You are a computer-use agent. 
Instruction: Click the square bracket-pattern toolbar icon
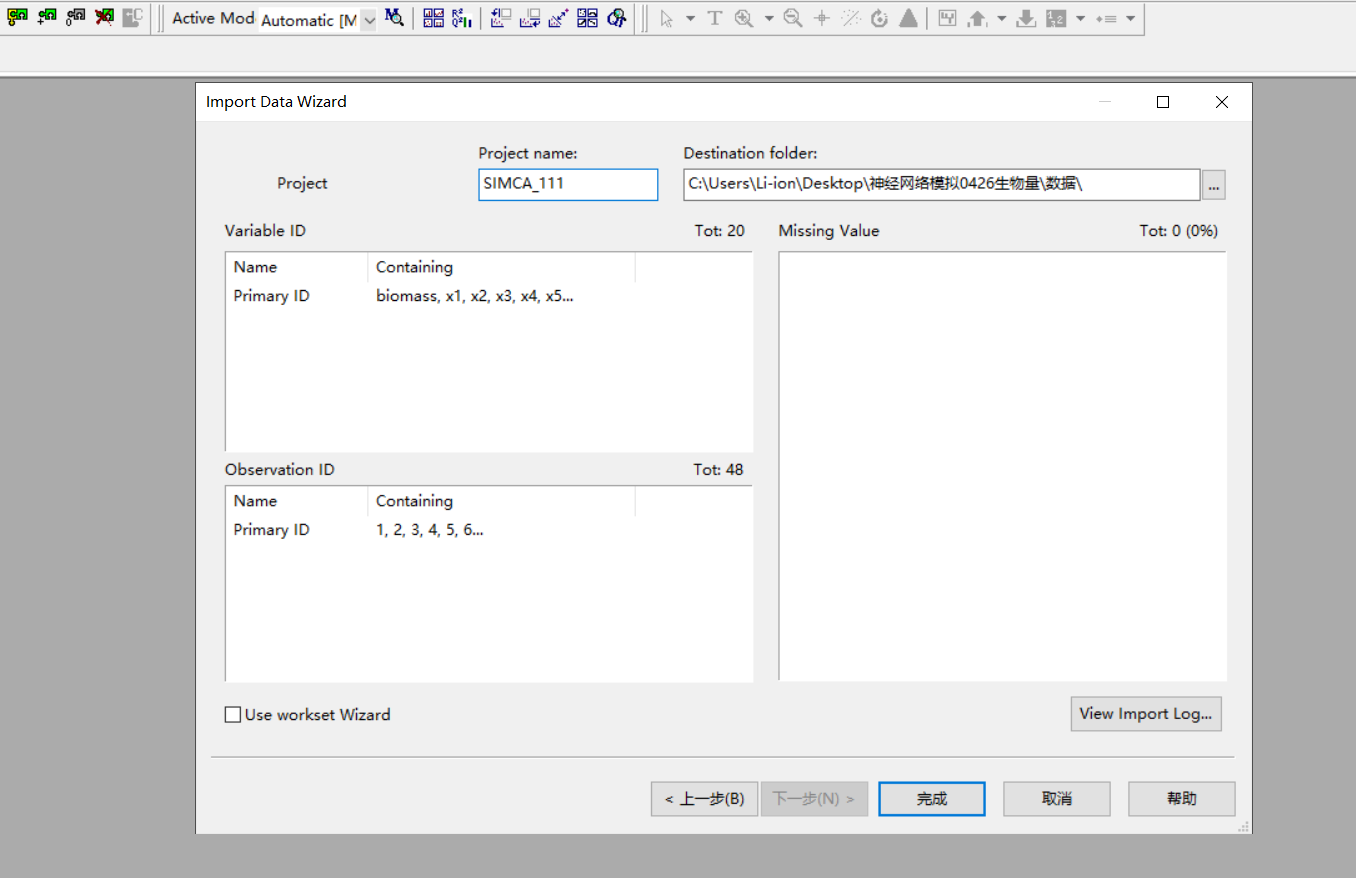pos(948,19)
